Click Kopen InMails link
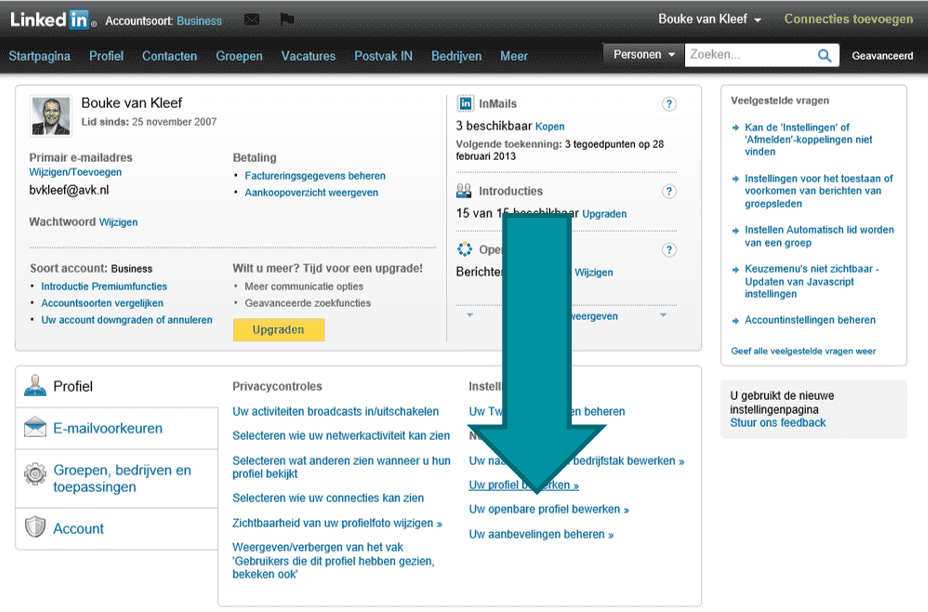Screen dimensions: 928x612 click(x=550, y=127)
